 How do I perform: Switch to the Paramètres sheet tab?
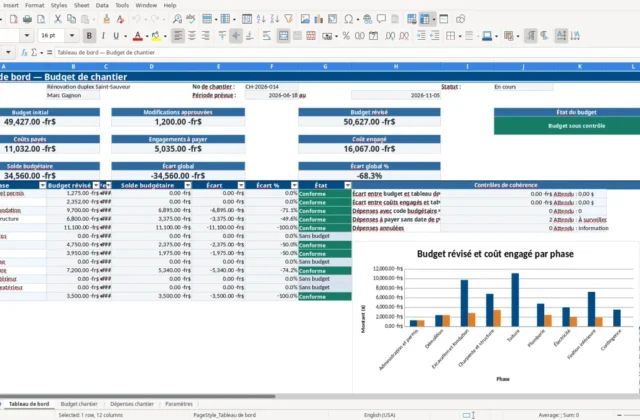click(179, 404)
